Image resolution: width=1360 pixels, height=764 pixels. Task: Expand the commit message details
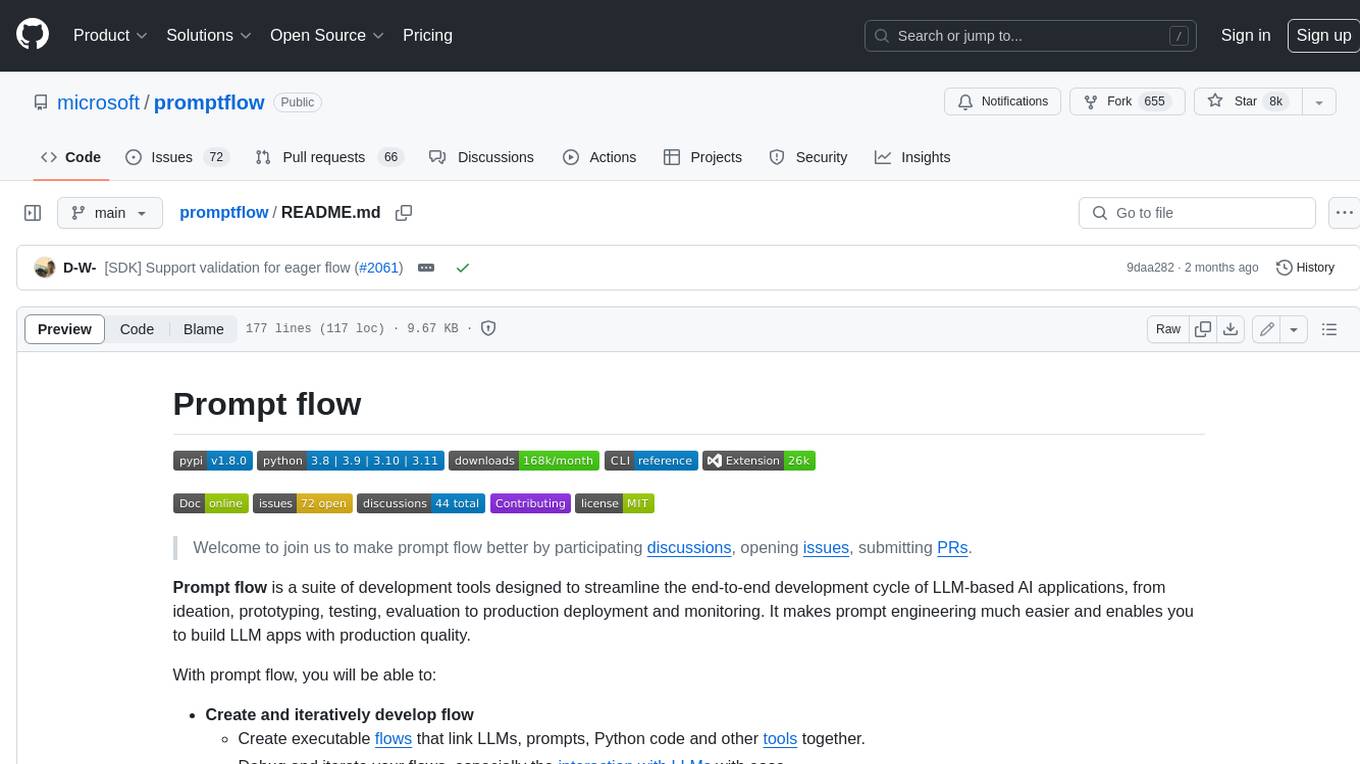coord(426,268)
